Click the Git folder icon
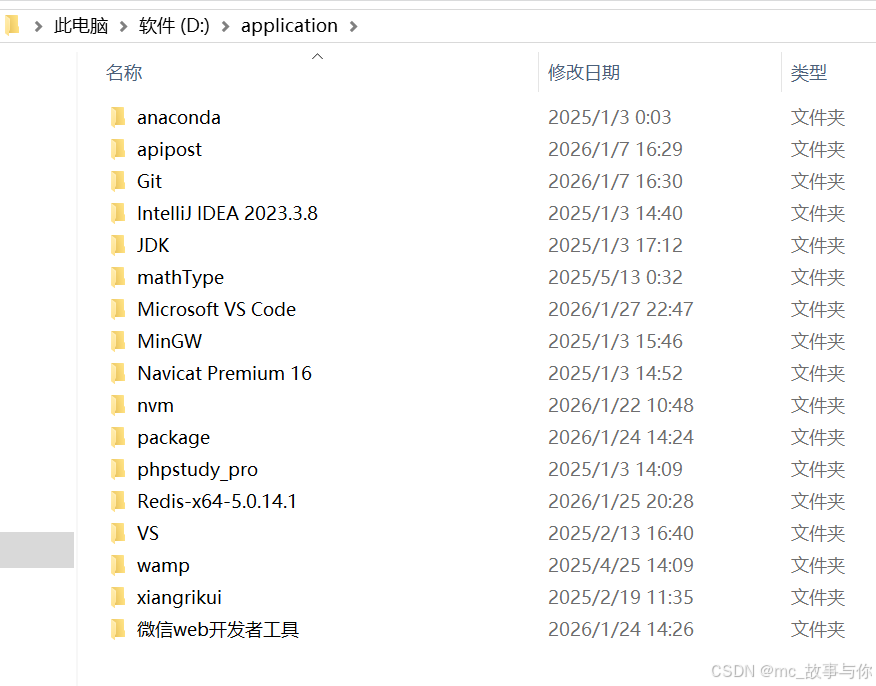876x686 pixels. click(118, 181)
